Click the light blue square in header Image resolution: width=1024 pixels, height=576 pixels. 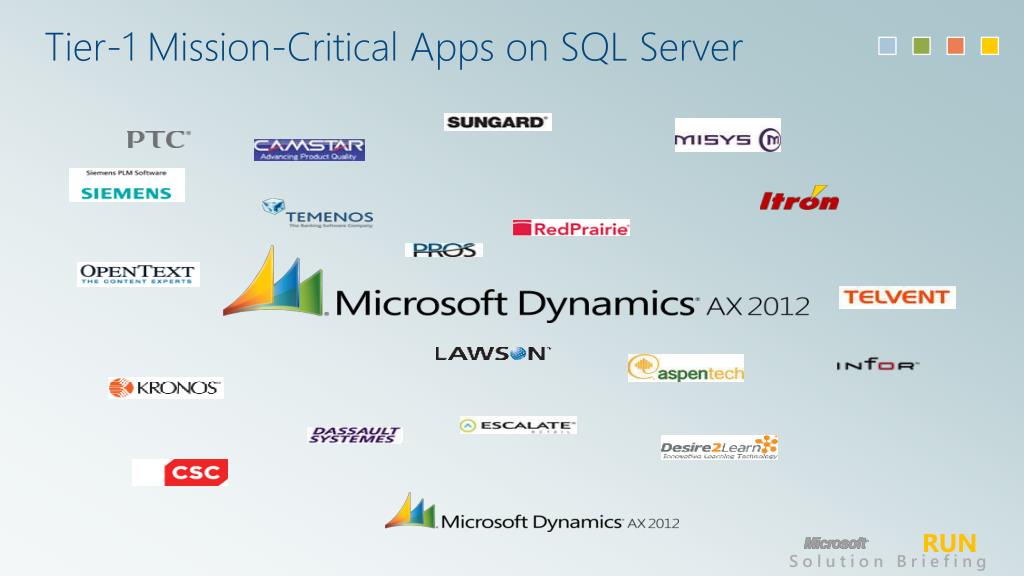pyautogui.click(x=888, y=46)
